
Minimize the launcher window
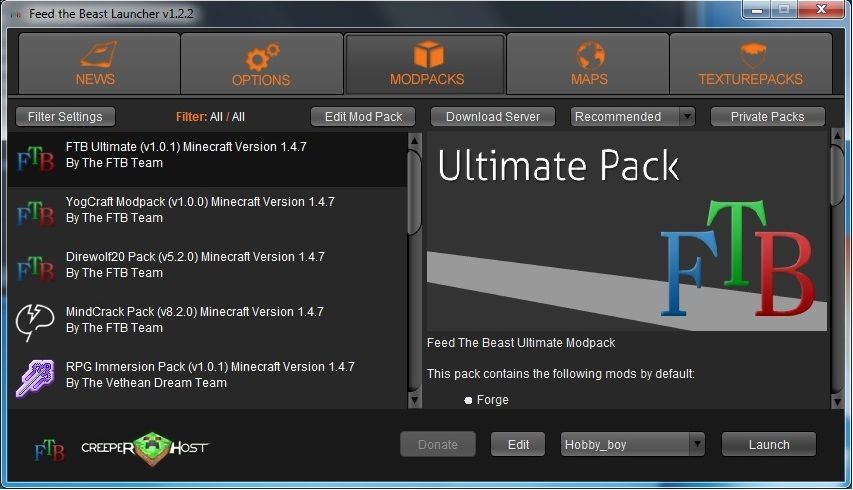(x=756, y=9)
